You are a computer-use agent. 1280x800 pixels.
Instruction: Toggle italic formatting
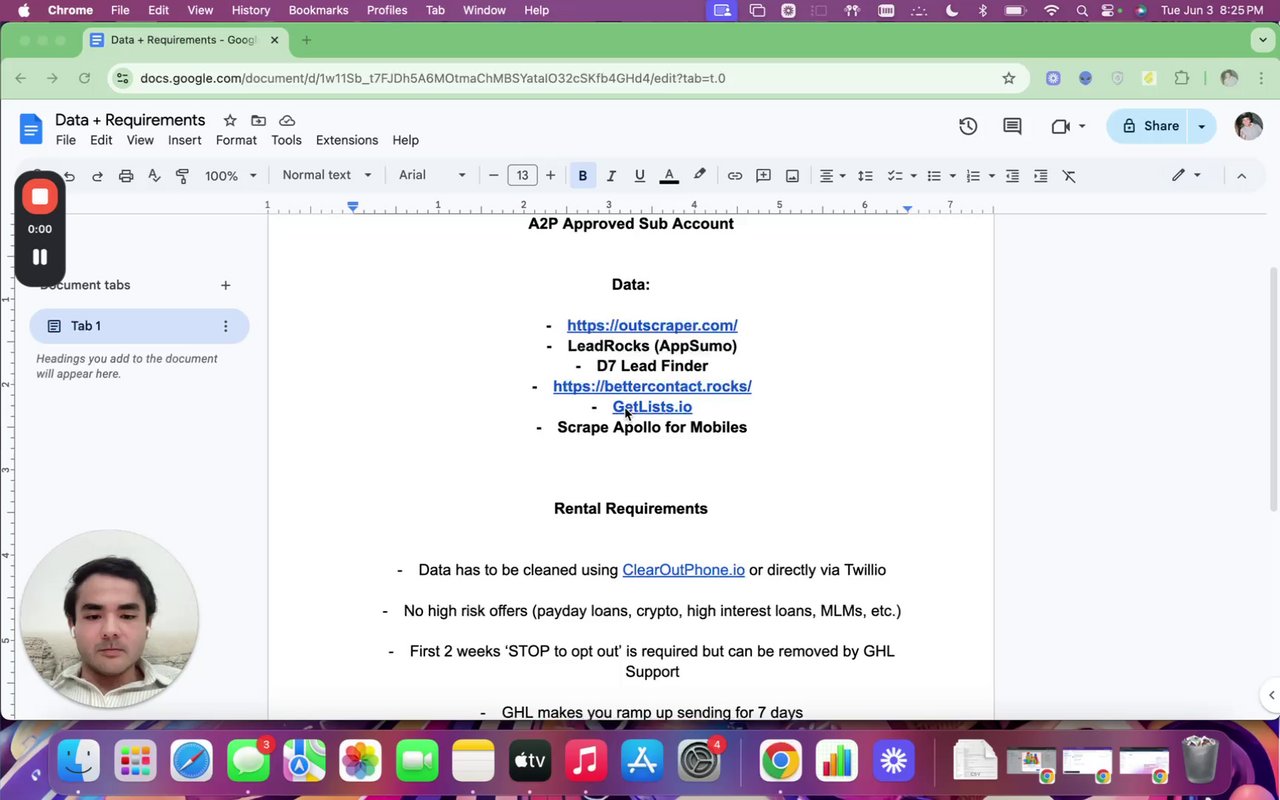pyautogui.click(x=611, y=176)
